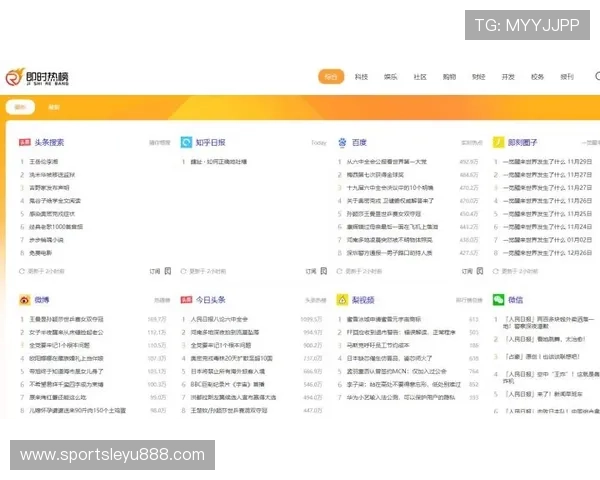Screen dimensions: 600x480
Task: Open item 8 in 百度 list
Action: pos(389,253)
